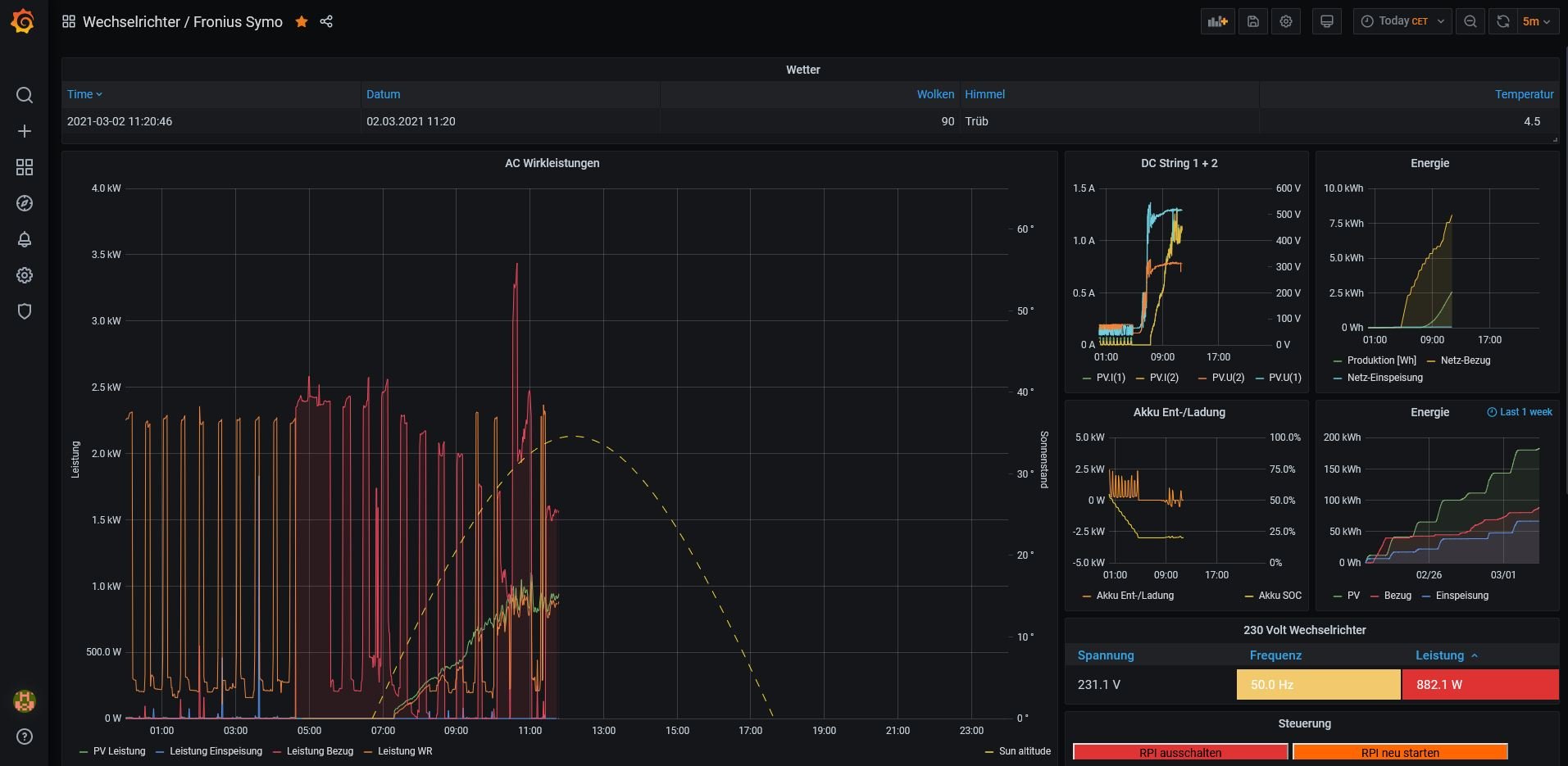Click the Temperatur column header

pyautogui.click(x=1524, y=94)
